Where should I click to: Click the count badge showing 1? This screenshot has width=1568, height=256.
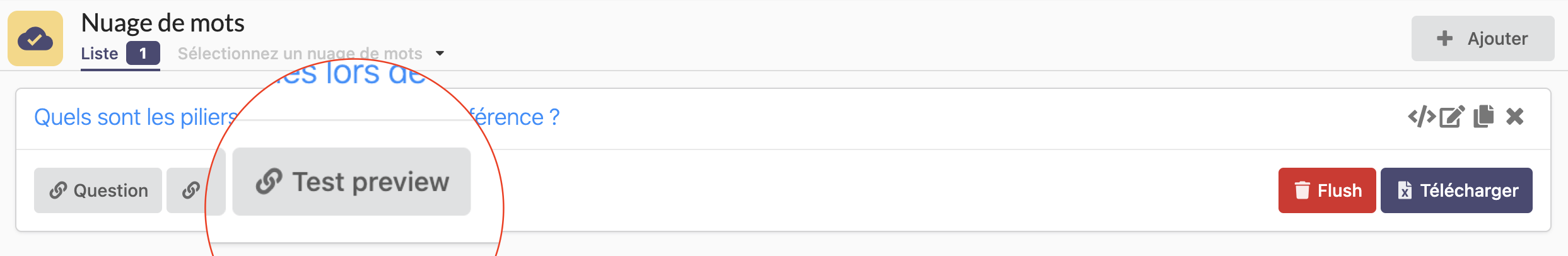tap(143, 54)
